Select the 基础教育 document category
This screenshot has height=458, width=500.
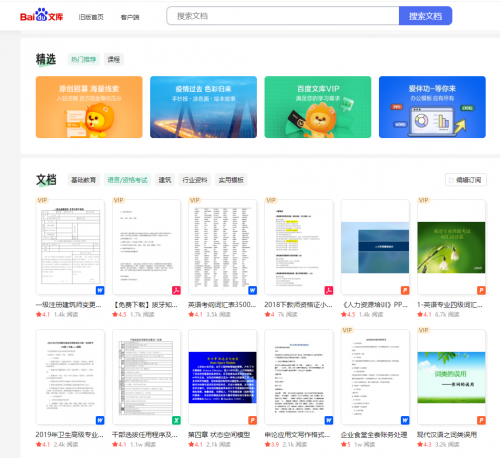click(83, 180)
